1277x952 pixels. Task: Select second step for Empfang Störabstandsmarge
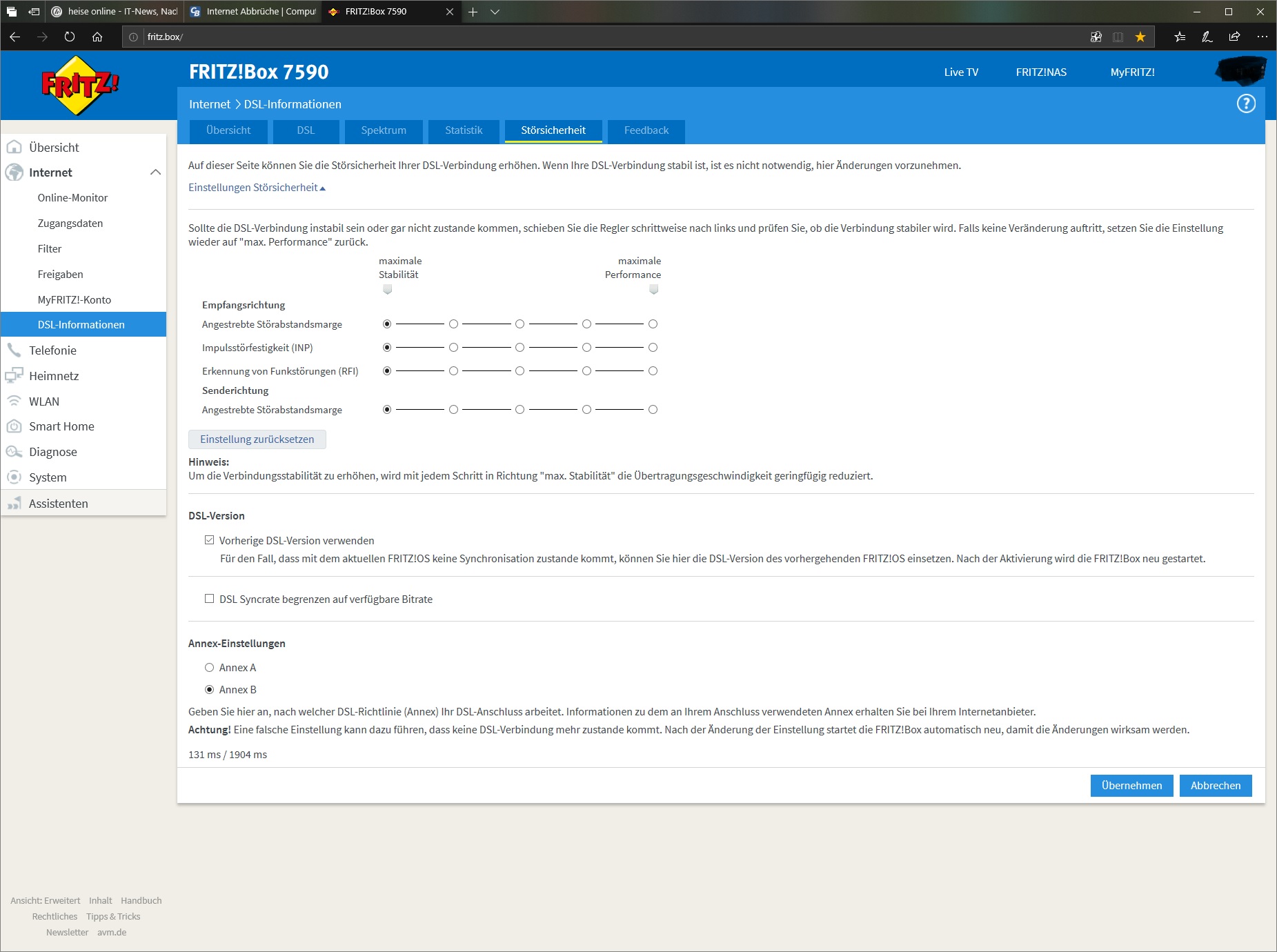click(x=453, y=324)
